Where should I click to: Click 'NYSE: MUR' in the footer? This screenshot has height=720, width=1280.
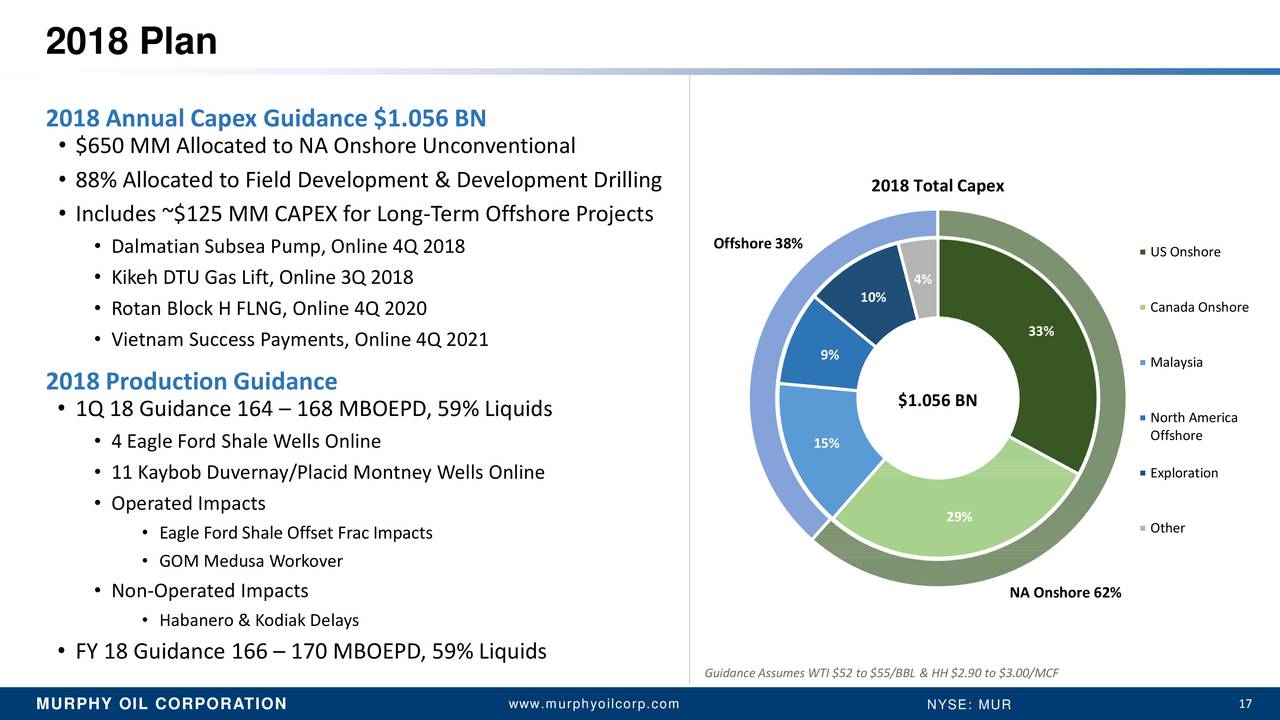(x=968, y=704)
